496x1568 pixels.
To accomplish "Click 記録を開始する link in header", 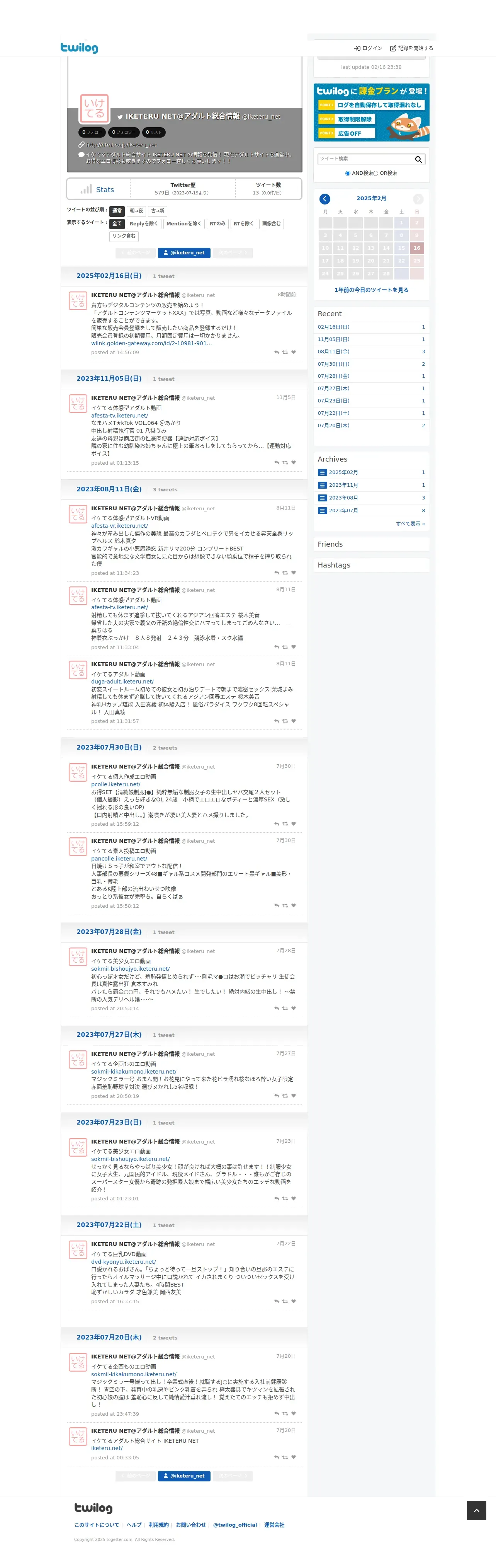I will pos(411,48).
